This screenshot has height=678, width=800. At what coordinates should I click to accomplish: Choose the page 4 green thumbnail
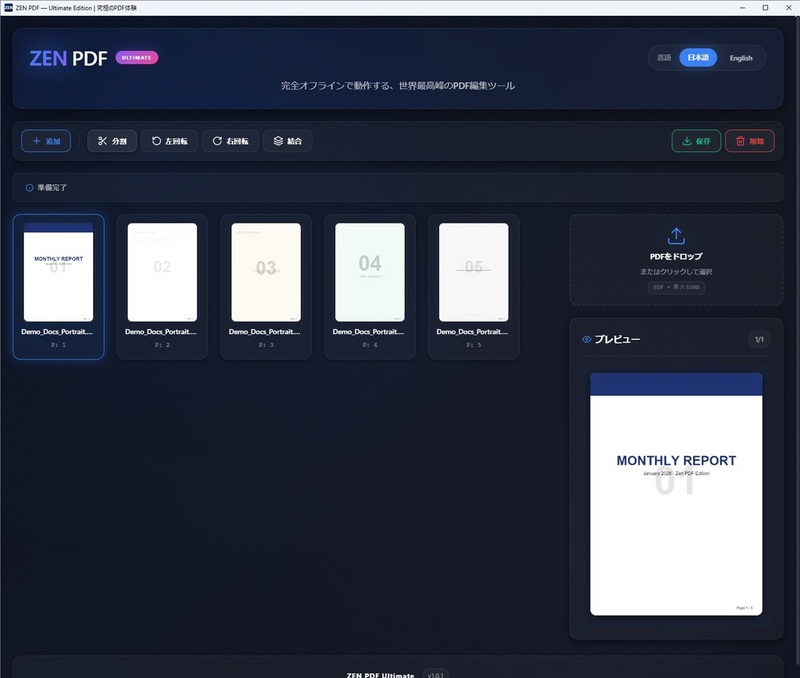(x=370, y=272)
